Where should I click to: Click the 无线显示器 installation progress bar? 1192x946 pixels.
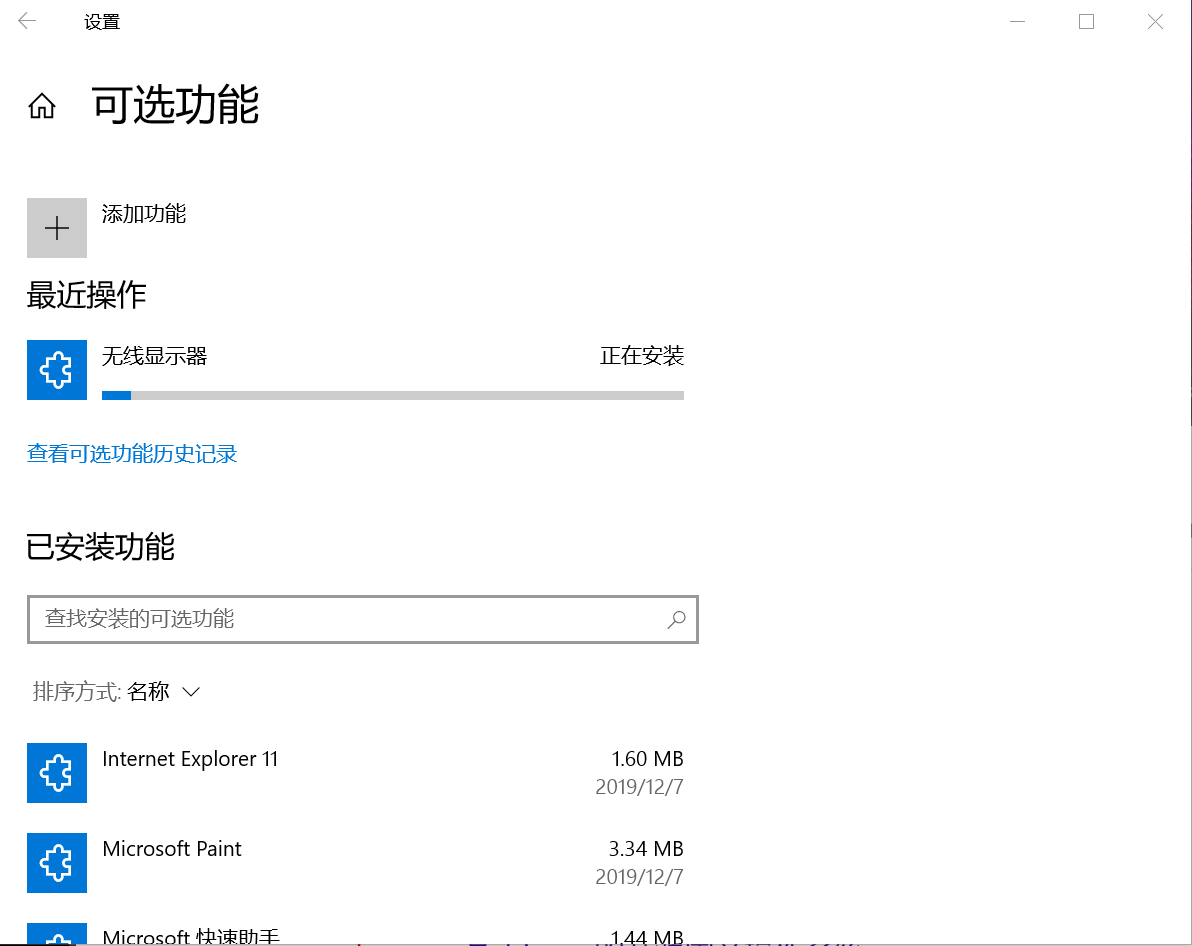click(x=393, y=395)
